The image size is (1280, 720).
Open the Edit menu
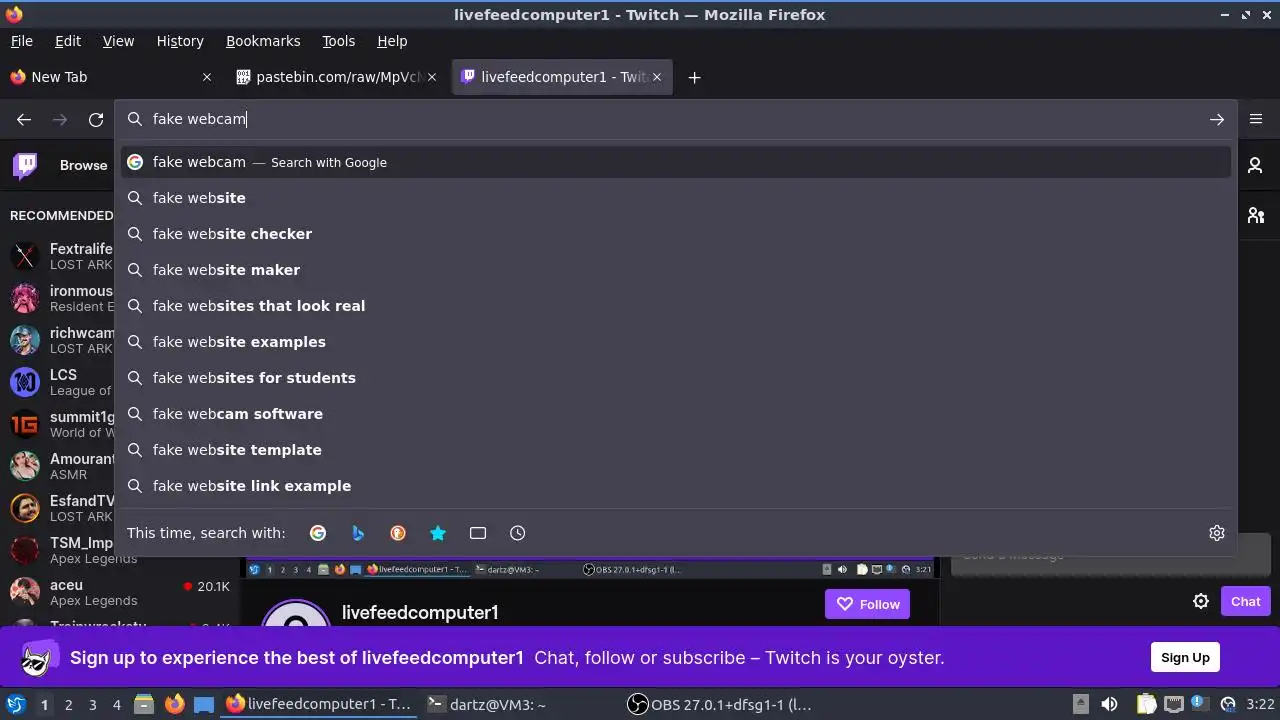click(68, 41)
